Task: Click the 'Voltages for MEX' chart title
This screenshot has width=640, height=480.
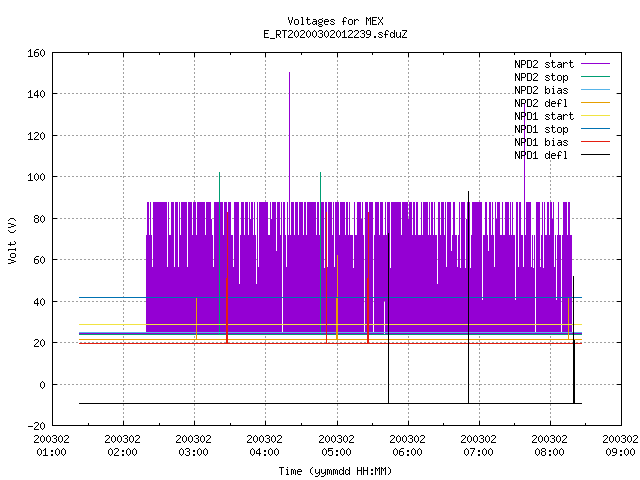Action: click(335, 21)
